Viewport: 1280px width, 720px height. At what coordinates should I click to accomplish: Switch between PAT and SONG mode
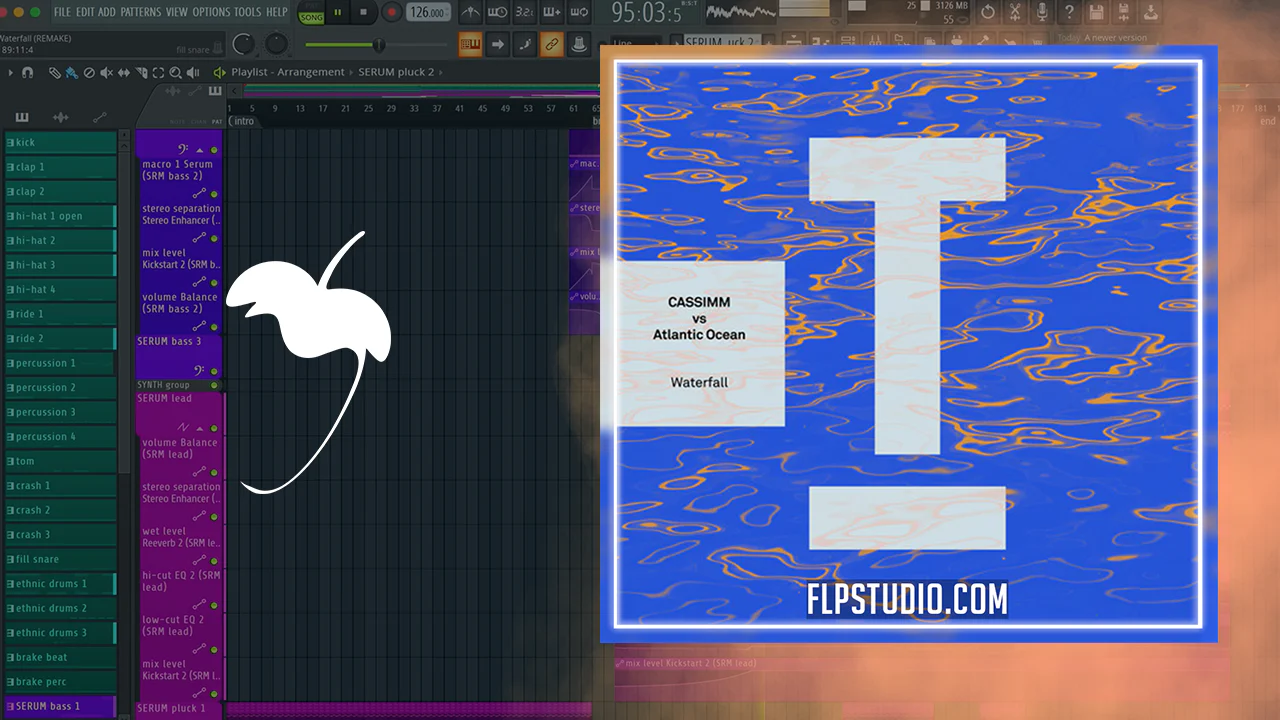(311, 13)
